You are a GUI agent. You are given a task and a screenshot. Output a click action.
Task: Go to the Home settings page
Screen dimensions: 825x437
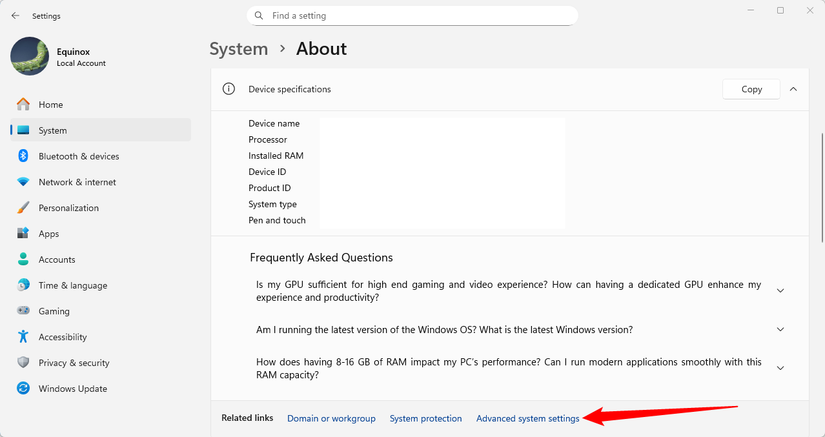click(x=50, y=105)
